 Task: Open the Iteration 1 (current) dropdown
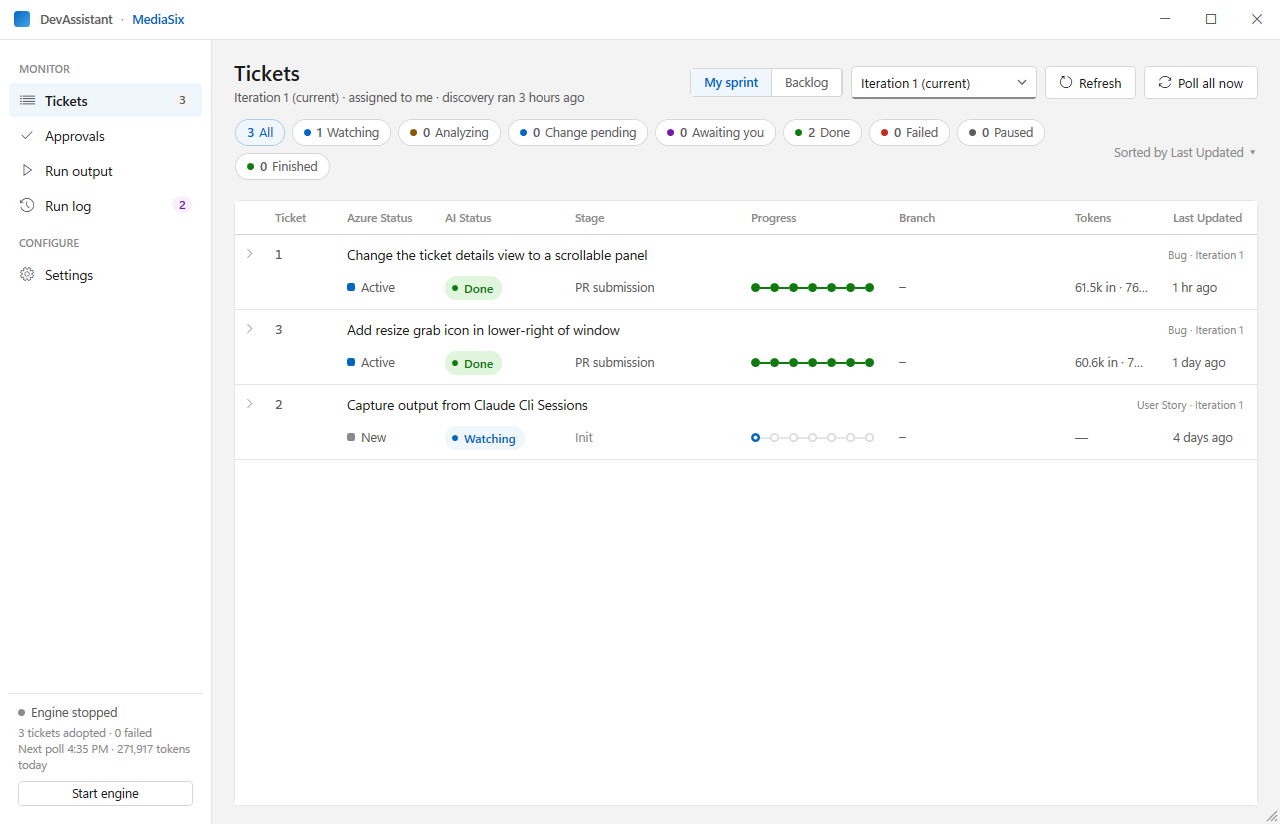944,83
